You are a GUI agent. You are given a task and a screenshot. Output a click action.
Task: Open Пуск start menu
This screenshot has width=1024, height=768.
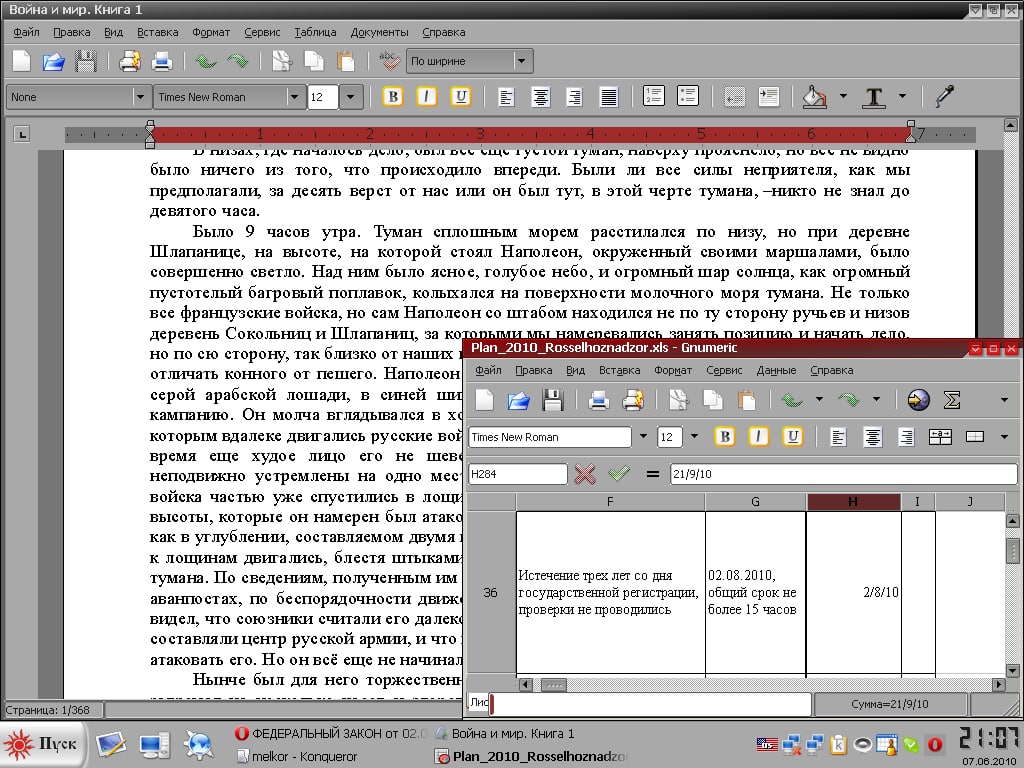[x=41, y=744]
